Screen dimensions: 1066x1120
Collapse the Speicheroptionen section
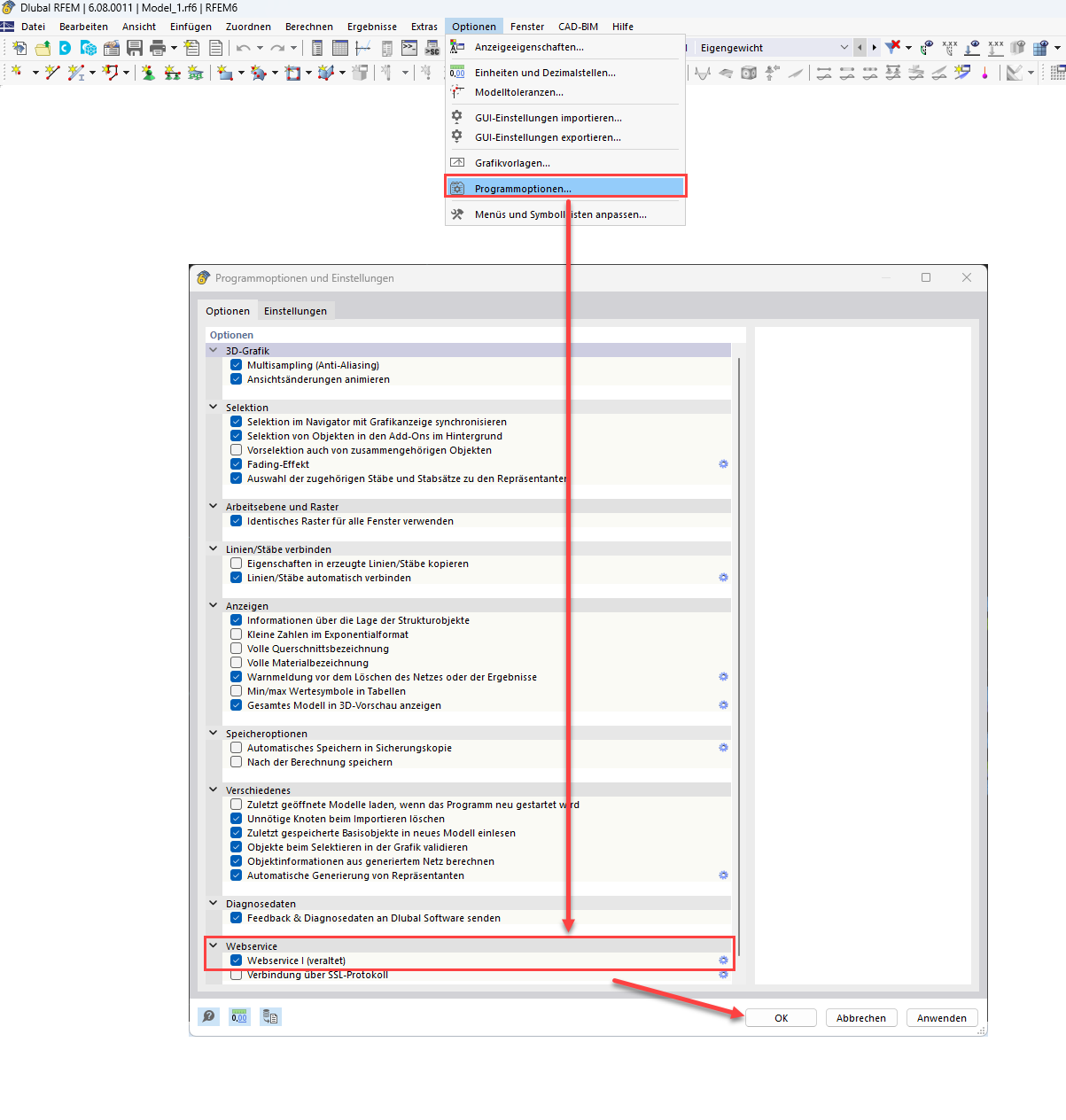pyautogui.click(x=214, y=734)
